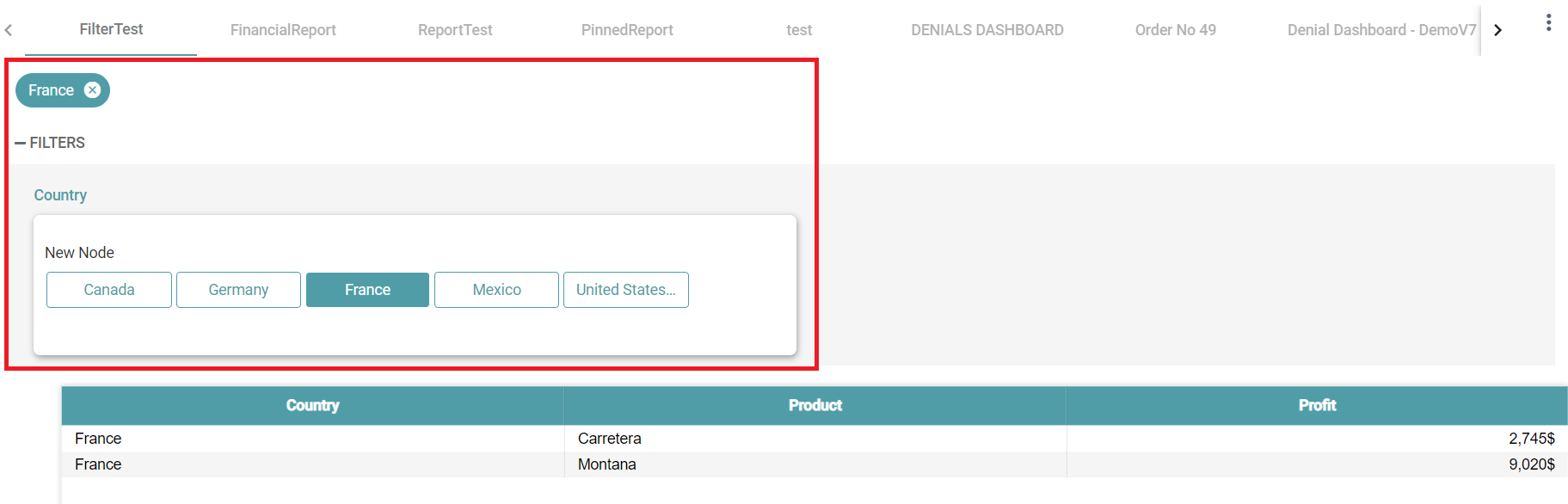Open the ReportTest tab
The height and width of the screenshot is (504, 1568).
(455, 30)
